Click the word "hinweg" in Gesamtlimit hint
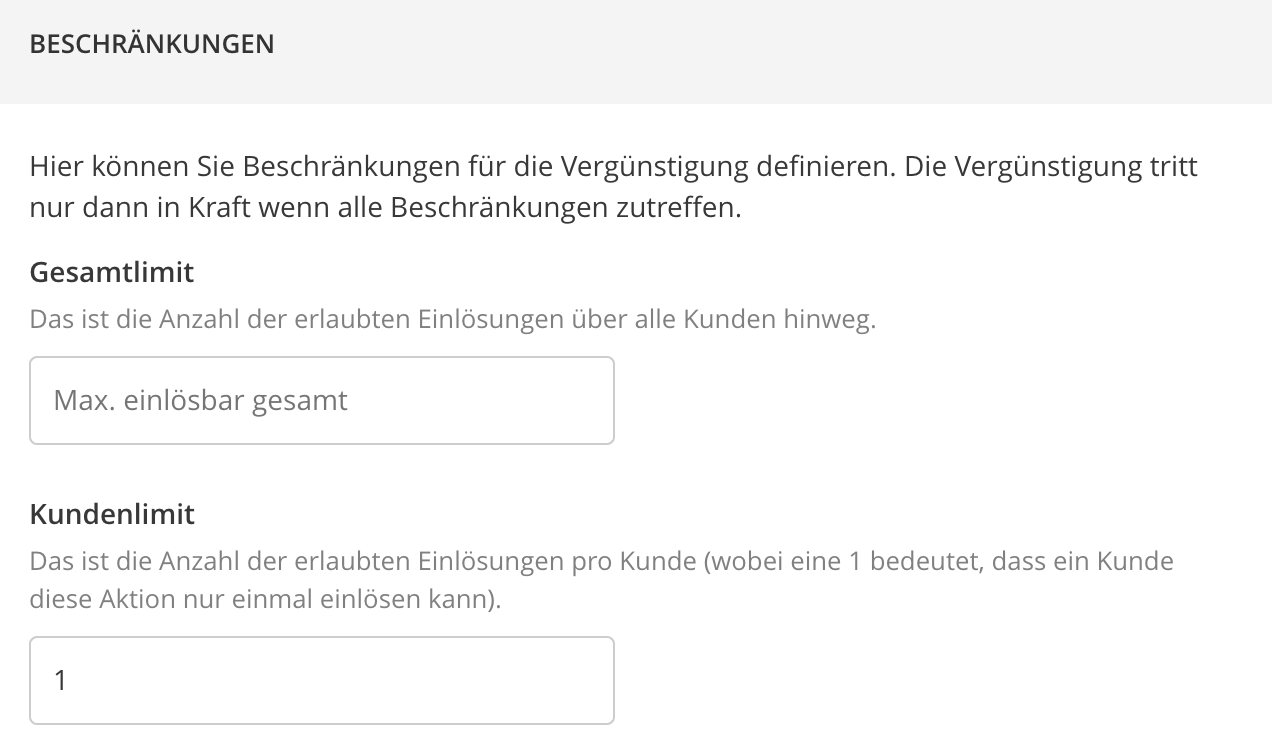Image resolution: width=1272 pixels, height=752 pixels. 829,320
